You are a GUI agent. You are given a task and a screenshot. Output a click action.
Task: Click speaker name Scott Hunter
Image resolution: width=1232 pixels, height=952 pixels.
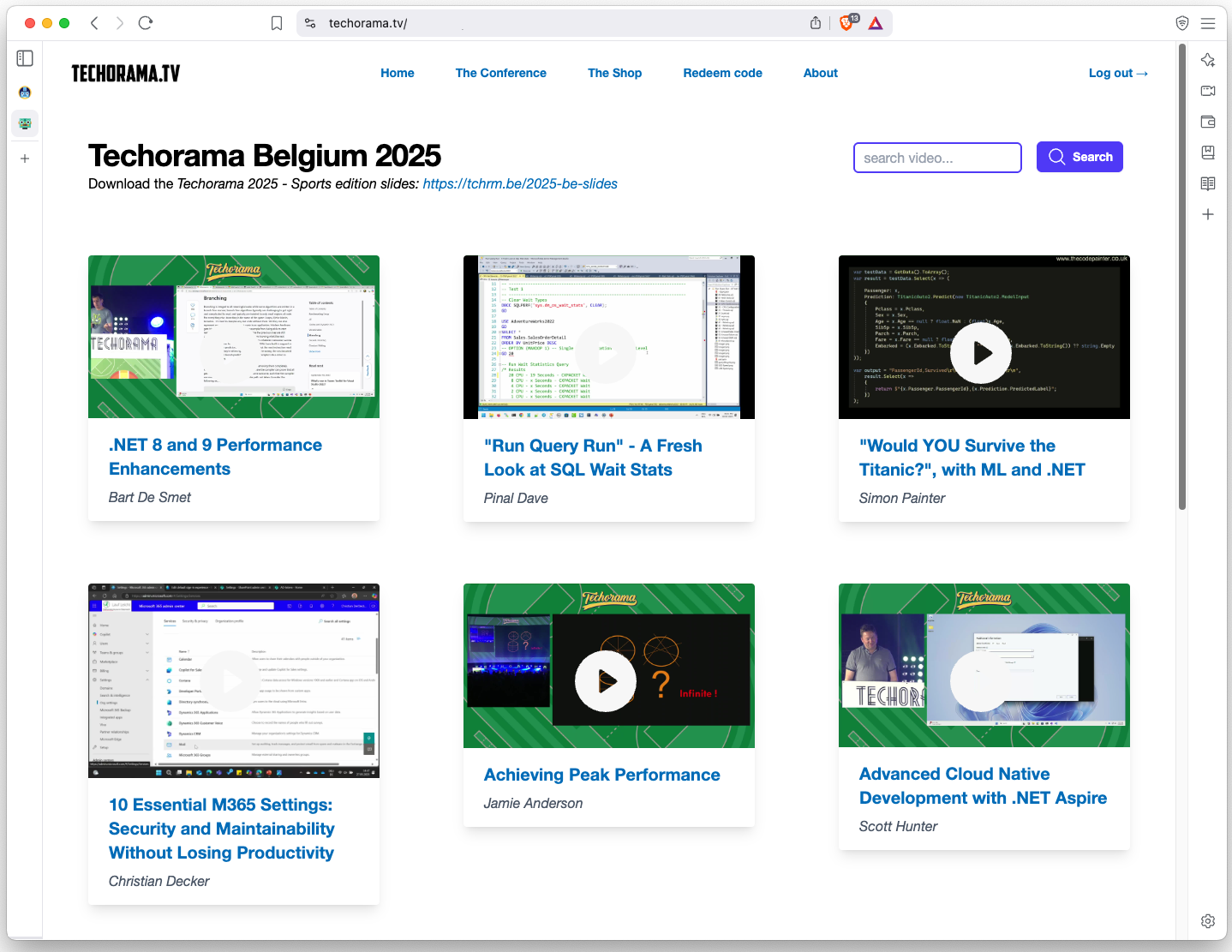click(899, 826)
